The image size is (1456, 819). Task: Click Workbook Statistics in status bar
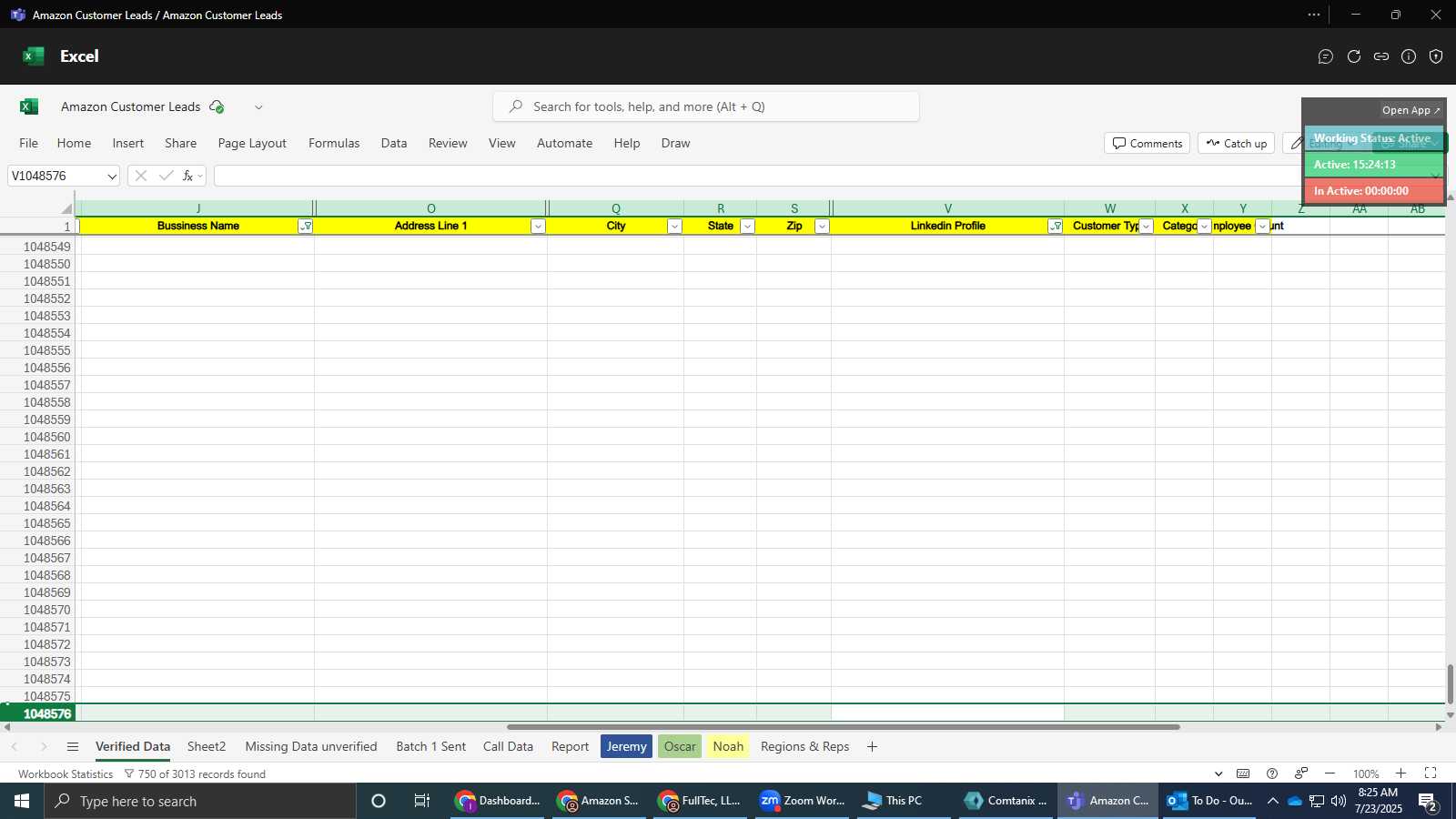point(66,774)
